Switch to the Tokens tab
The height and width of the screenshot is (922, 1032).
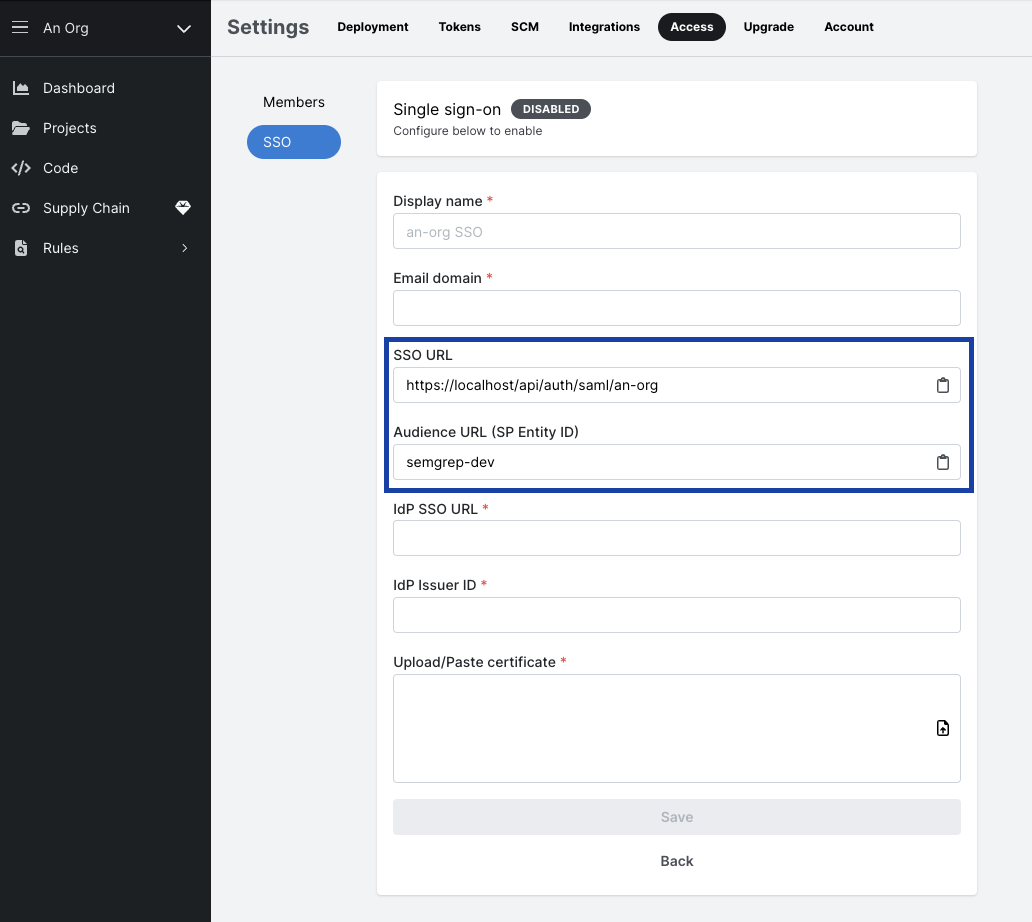[459, 27]
